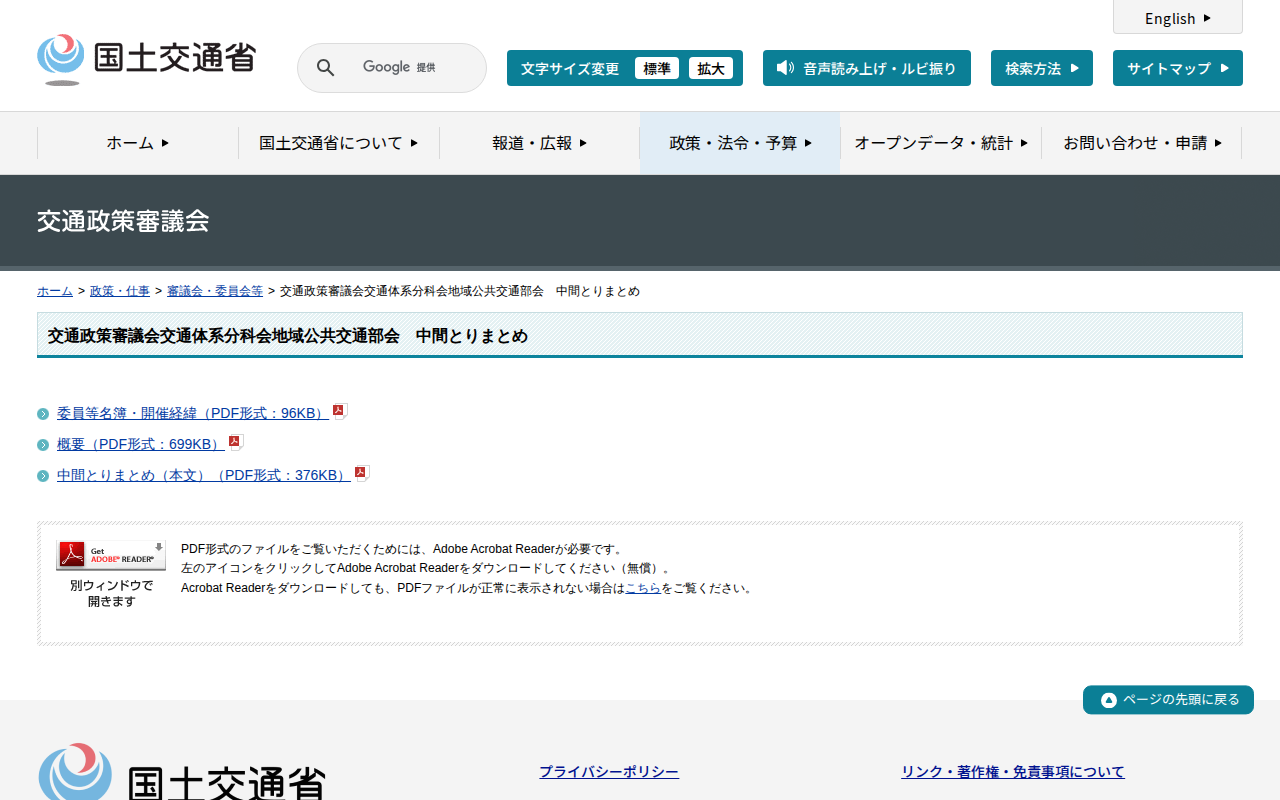Image resolution: width=1280 pixels, height=800 pixels.
Task: Click the PDF icon beside 中間とりまとめ（本文） link
Action: tap(362, 473)
